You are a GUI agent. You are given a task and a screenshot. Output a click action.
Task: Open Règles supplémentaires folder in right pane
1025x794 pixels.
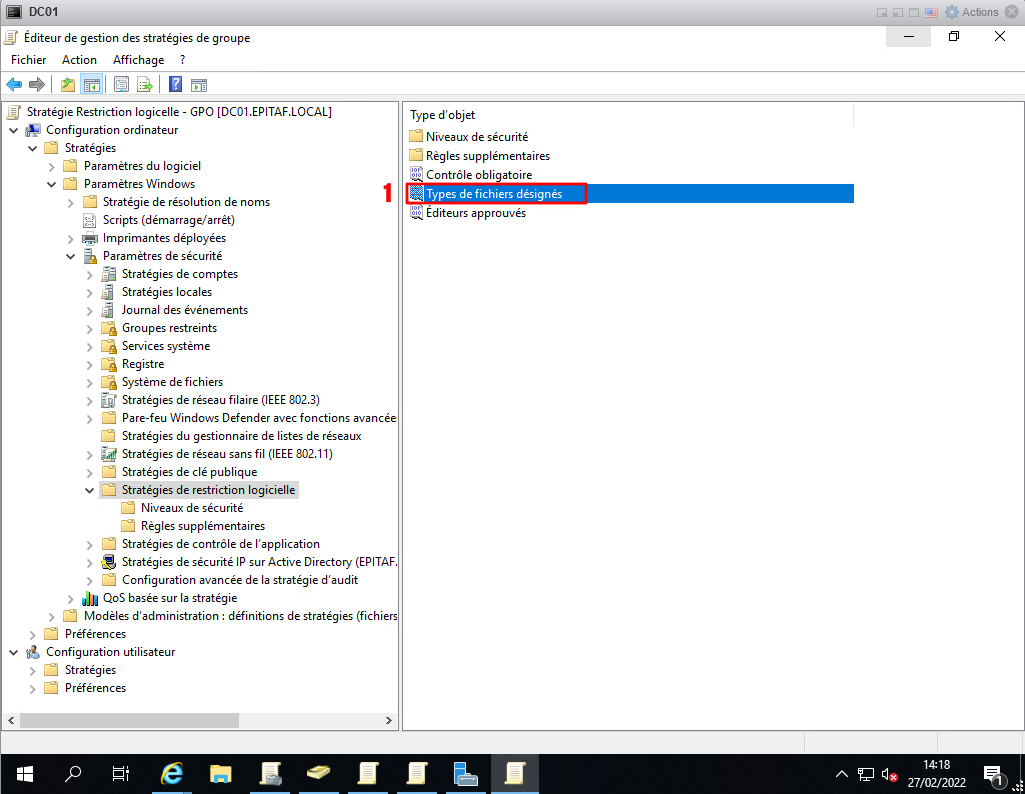pos(487,156)
